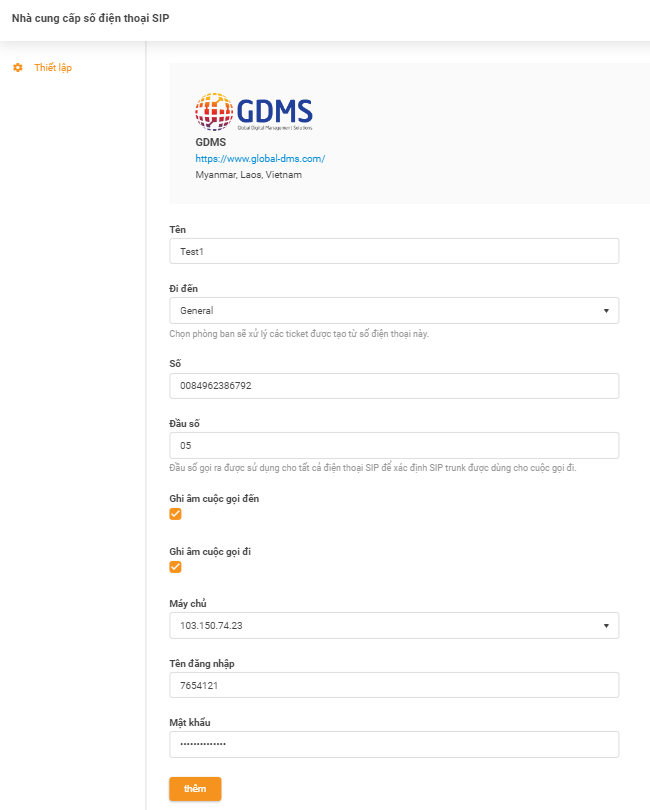The height and width of the screenshot is (810, 650).
Task: Click the GDMS provider name text
Action: click(x=211, y=142)
